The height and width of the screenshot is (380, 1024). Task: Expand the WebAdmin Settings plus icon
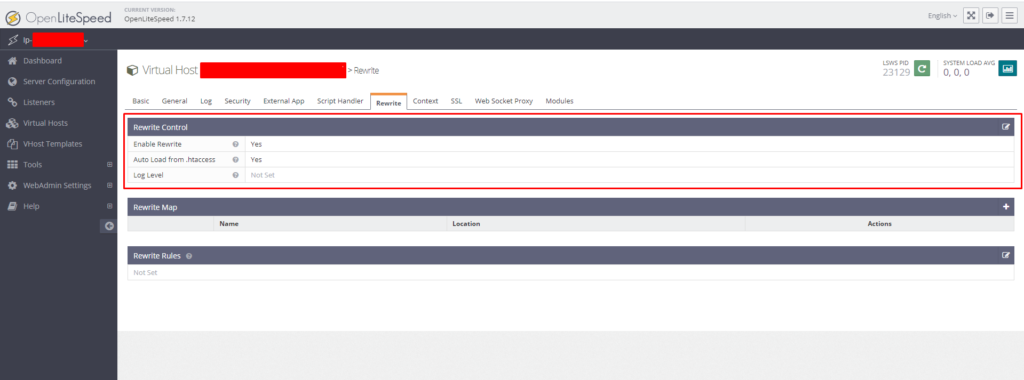(110, 185)
